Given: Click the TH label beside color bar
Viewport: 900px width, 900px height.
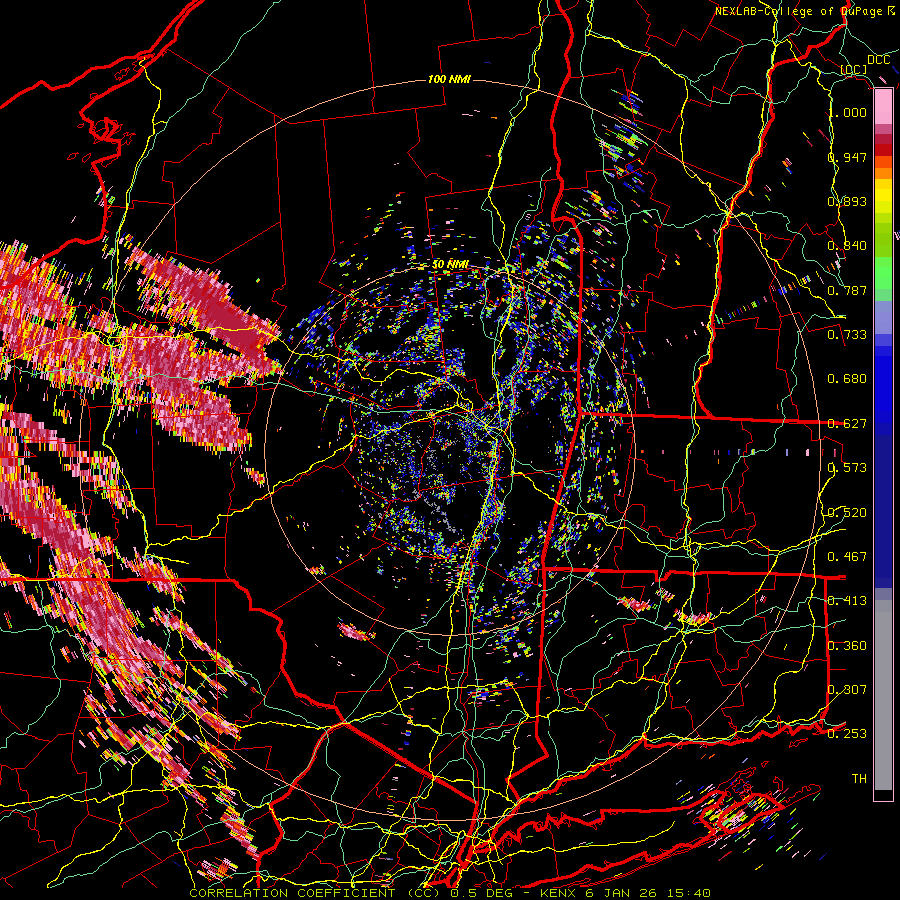Looking at the screenshot, I should [859, 779].
